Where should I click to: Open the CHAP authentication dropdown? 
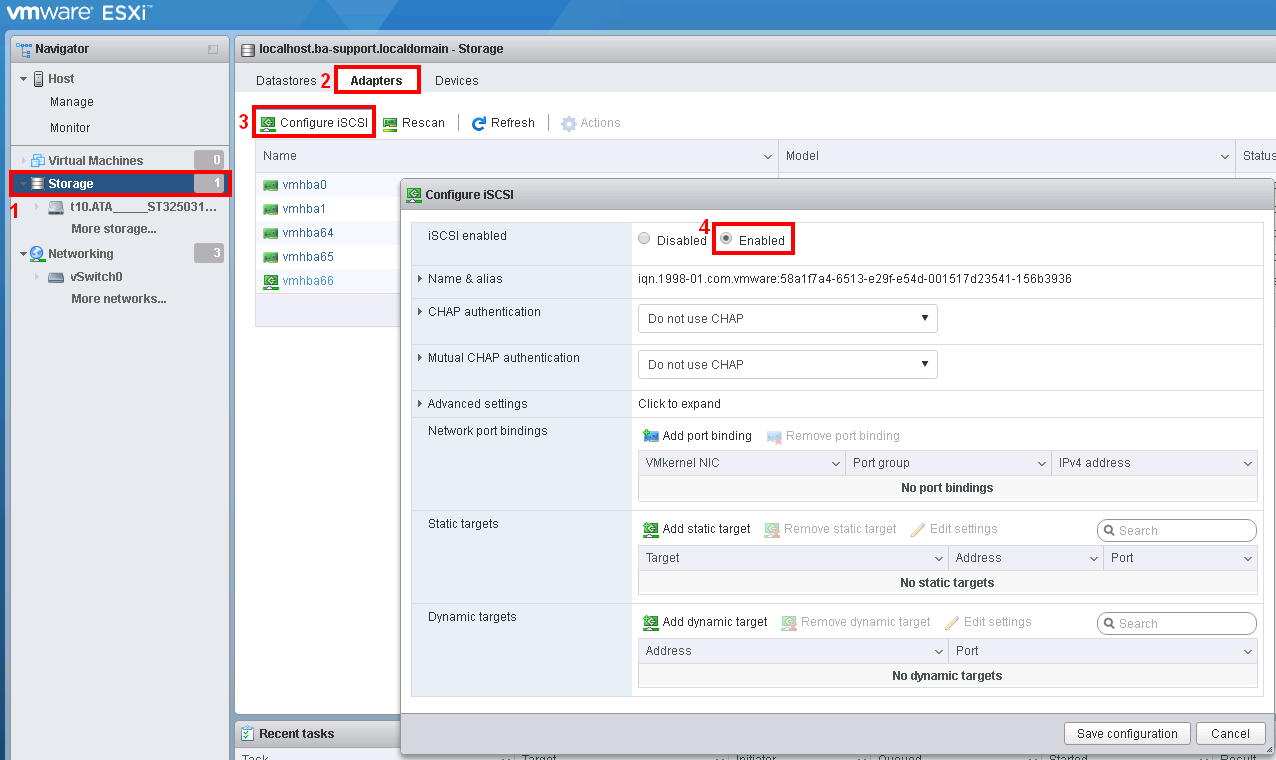tap(787, 319)
